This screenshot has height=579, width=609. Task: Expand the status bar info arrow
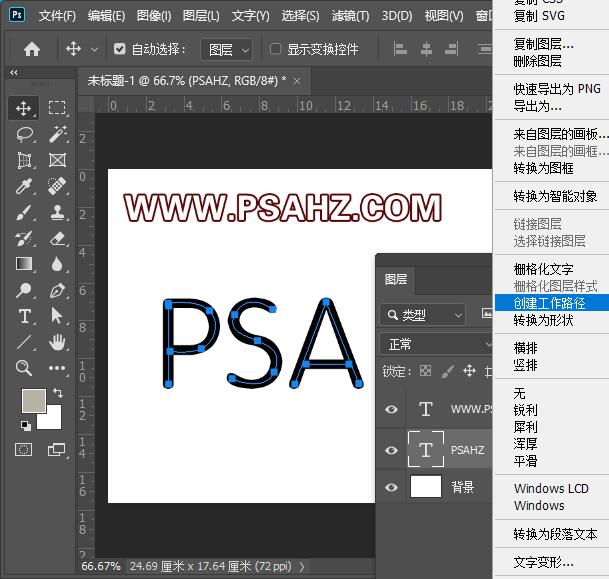pyautogui.click(x=302, y=567)
